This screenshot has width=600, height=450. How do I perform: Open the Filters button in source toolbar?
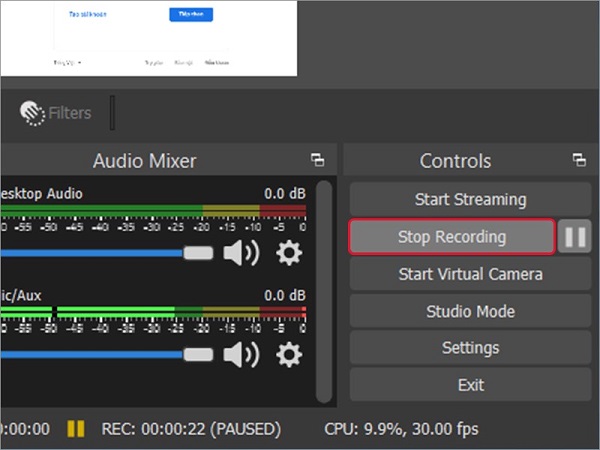click(x=55, y=113)
